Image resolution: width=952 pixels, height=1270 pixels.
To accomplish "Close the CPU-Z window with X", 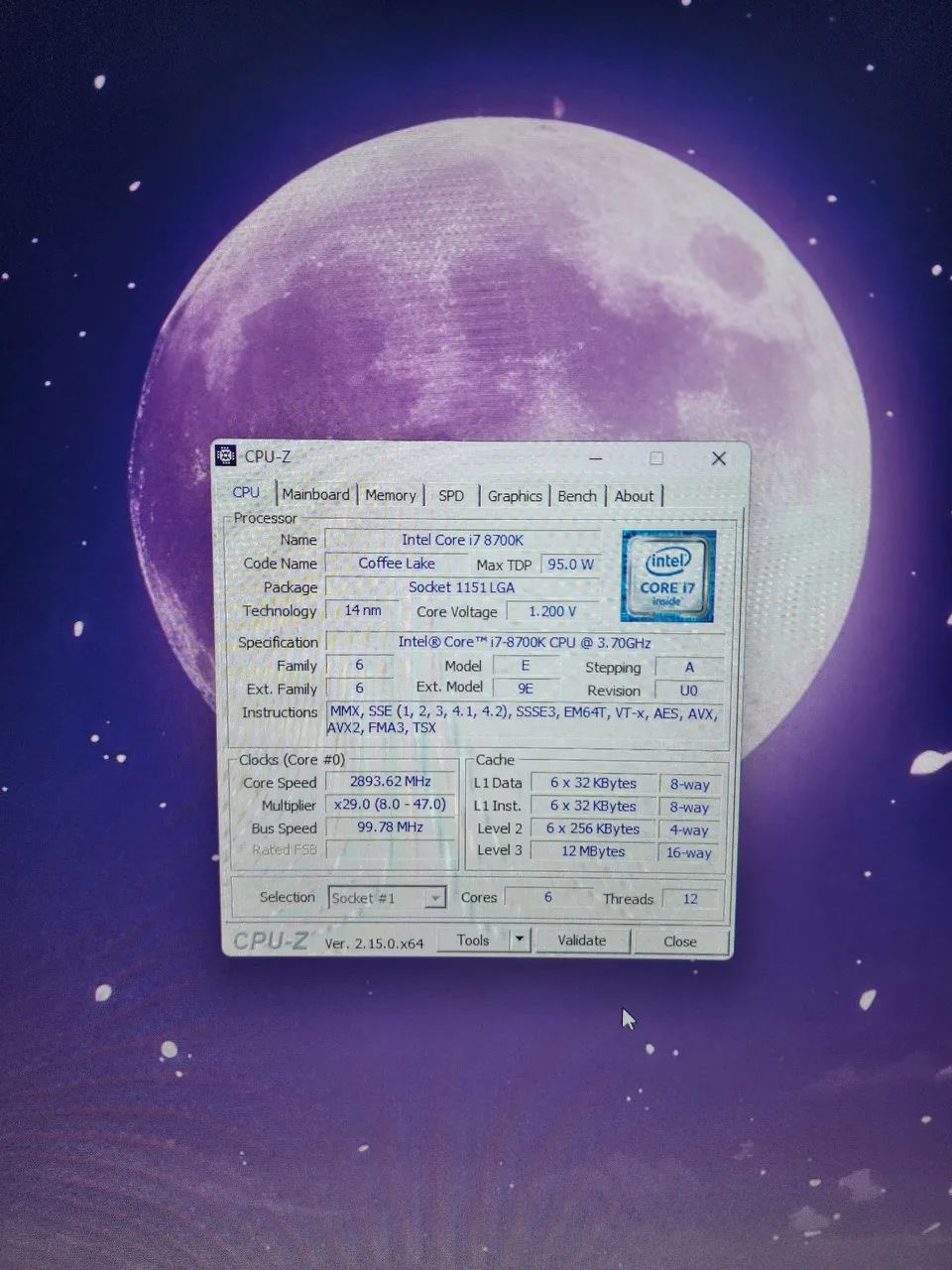I will tap(719, 458).
